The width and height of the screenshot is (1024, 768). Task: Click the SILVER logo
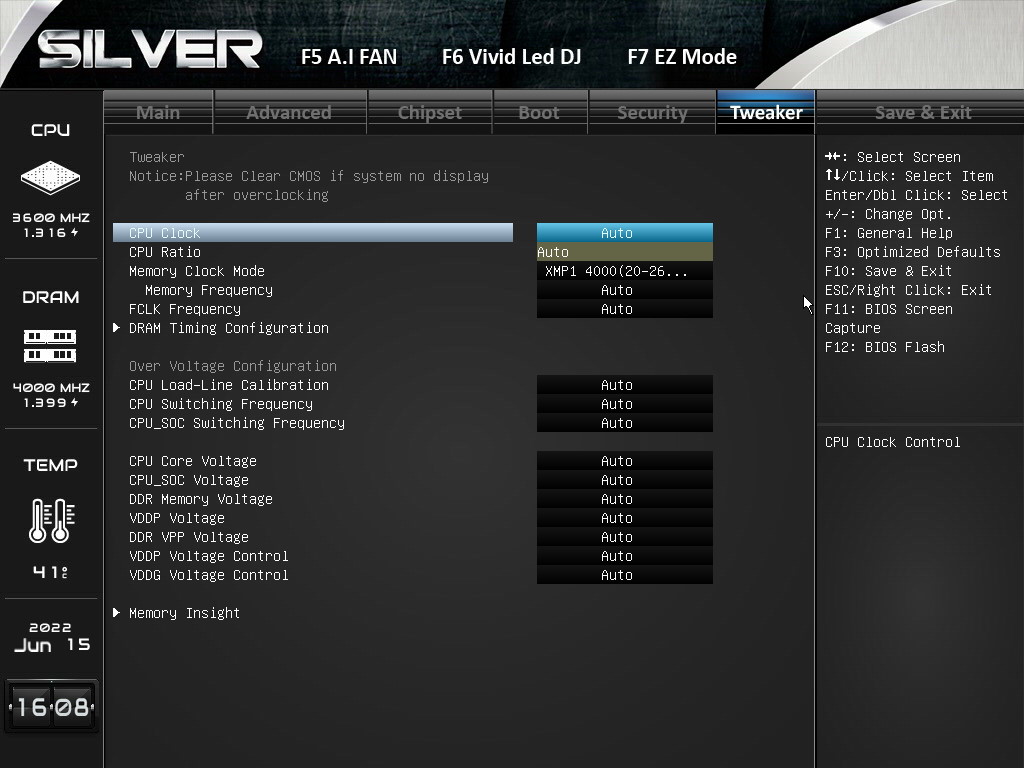(150, 49)
